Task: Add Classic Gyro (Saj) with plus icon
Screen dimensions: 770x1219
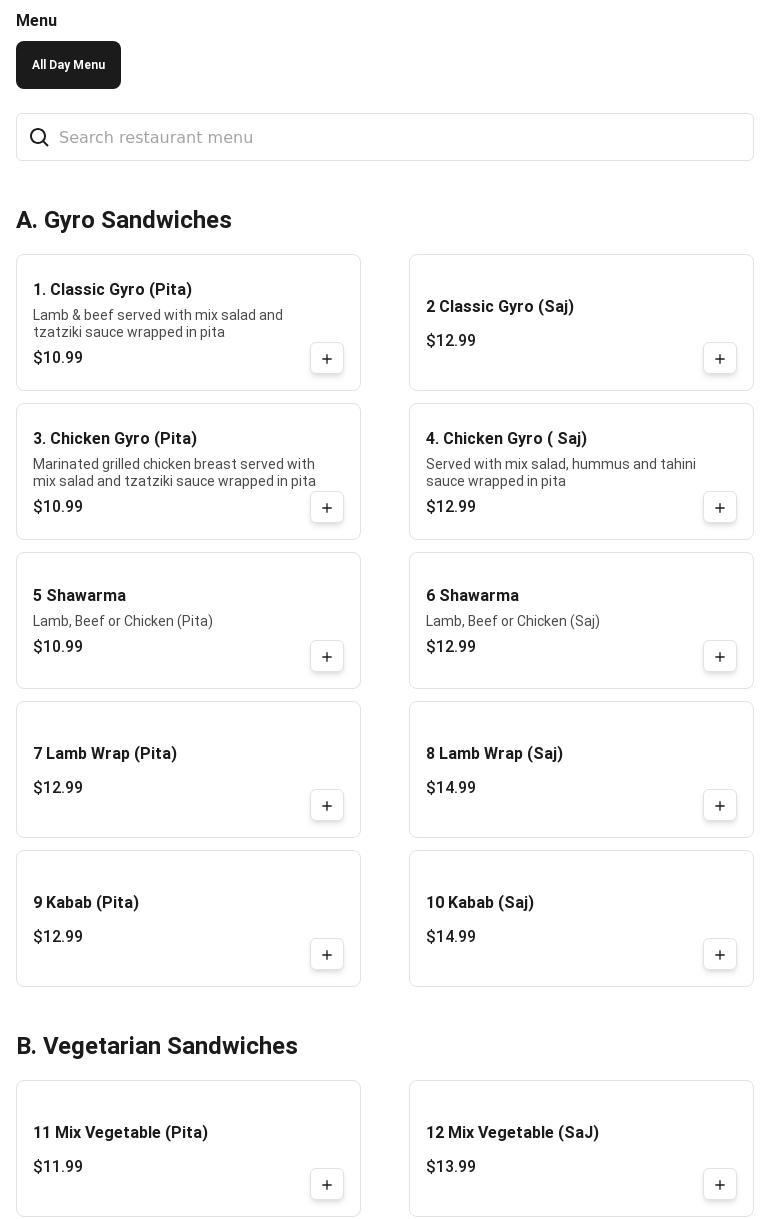Action: 720,359
